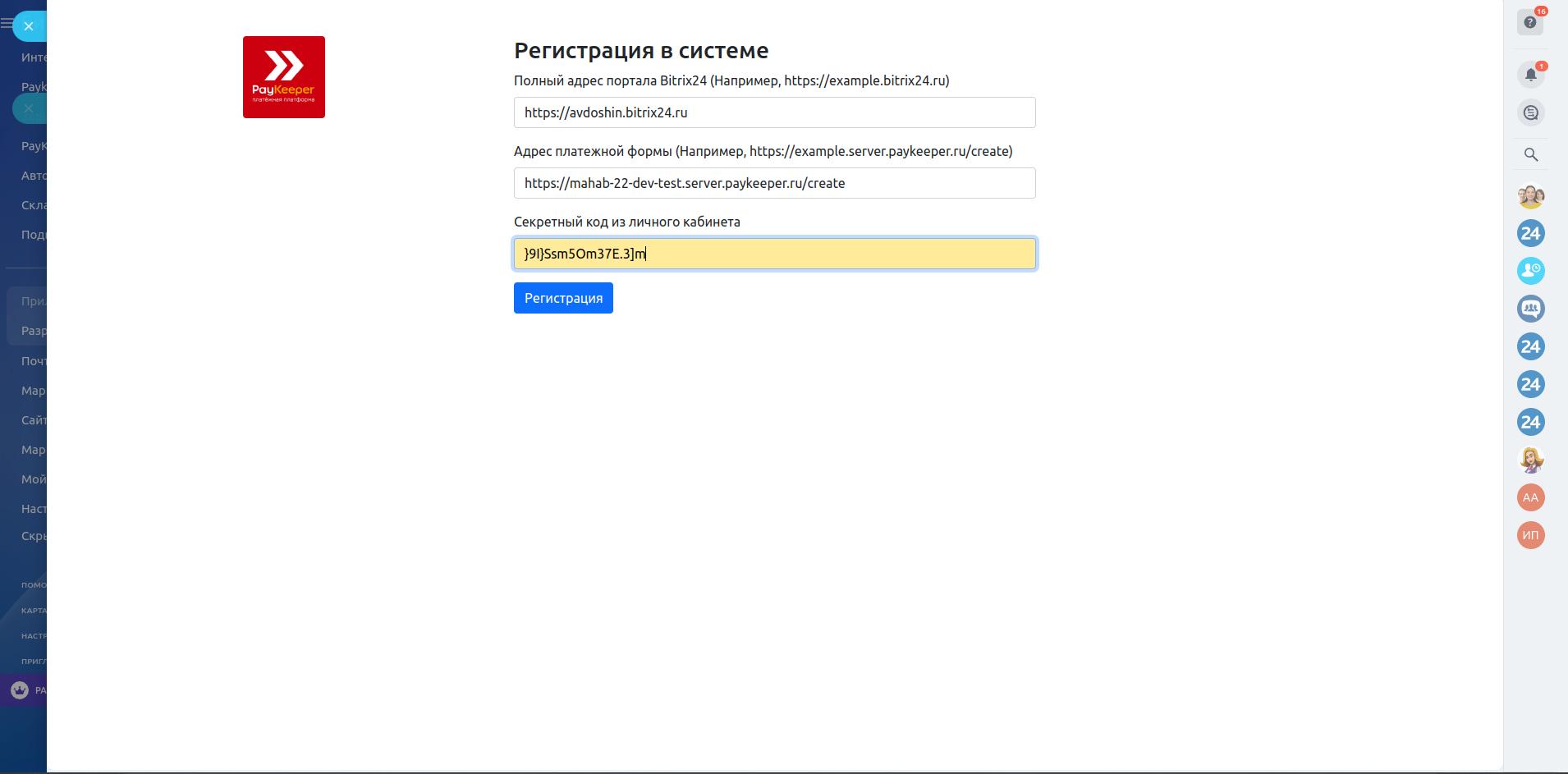This screenshot has width=1568, height=774.
Task: Close the PayKeeper slider panel
Action: coord(29,26)
